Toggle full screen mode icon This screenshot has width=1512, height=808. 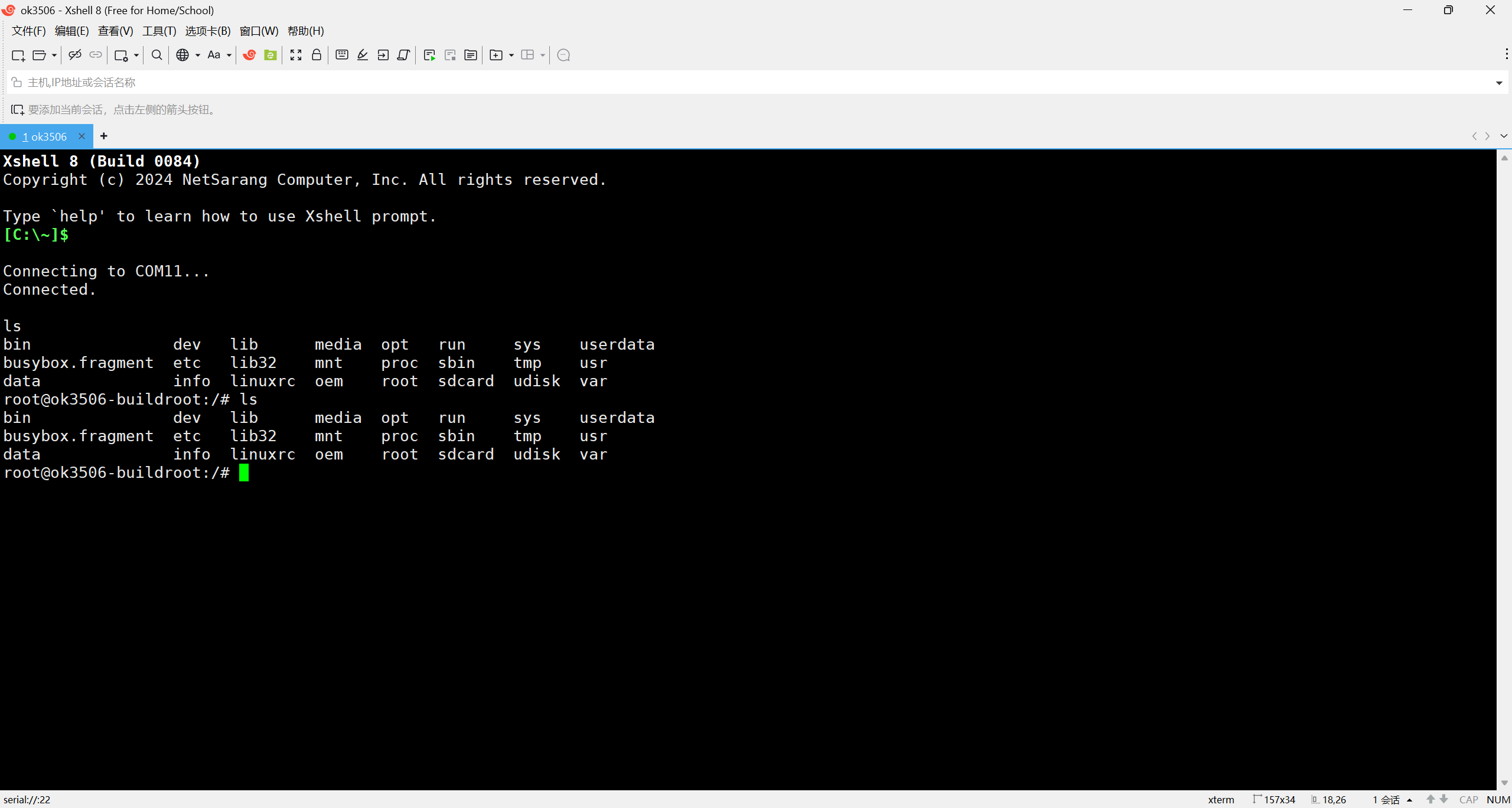(296, 55)
